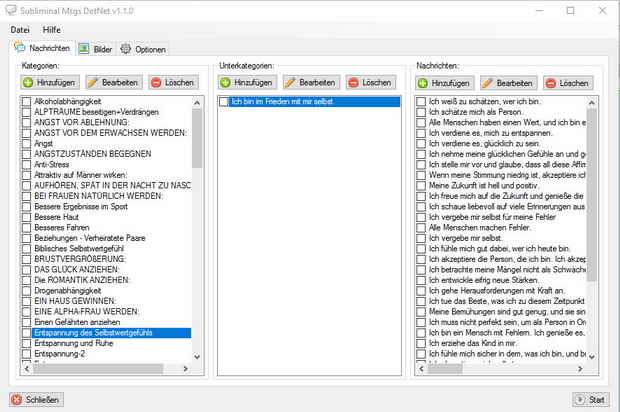Click the application icon in the title bar

pyautogui.click(x=11, y=10)
